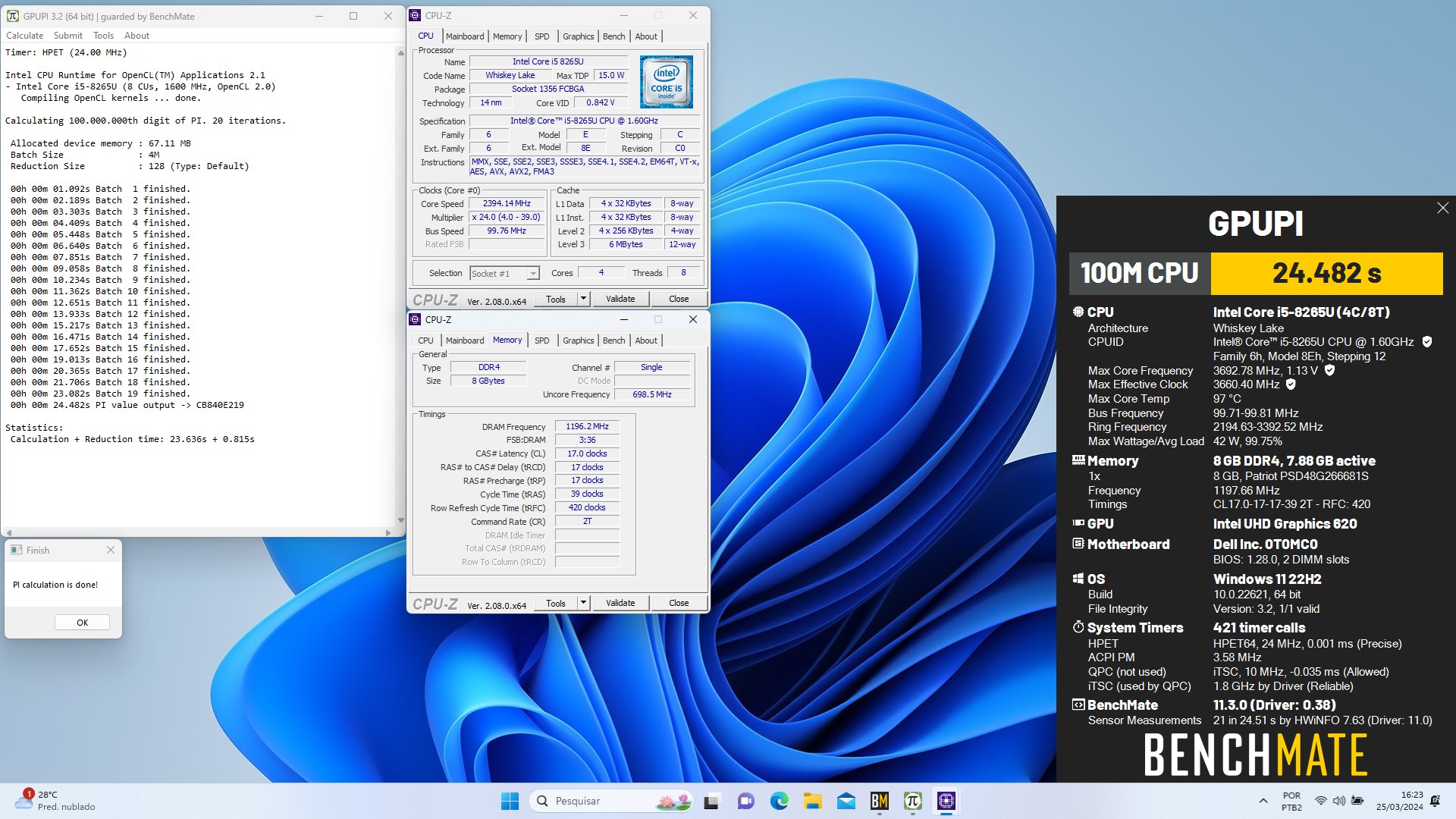This screenshot has width=1456, height=819.
Task: Click the GPUPI pi icon in title bar
Action: (13, 16)
